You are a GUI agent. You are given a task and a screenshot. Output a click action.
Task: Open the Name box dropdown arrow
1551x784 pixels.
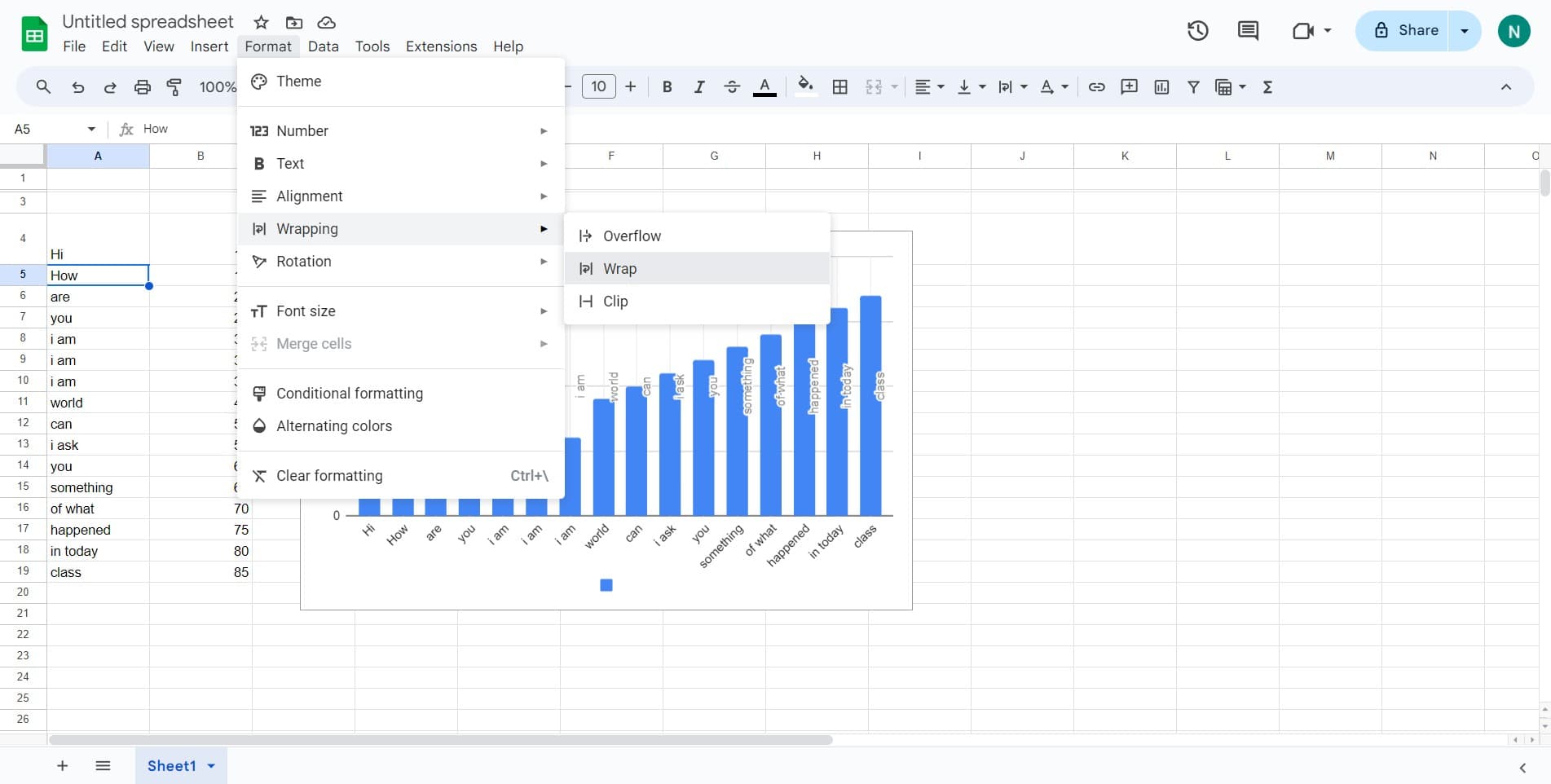point(91,129)
